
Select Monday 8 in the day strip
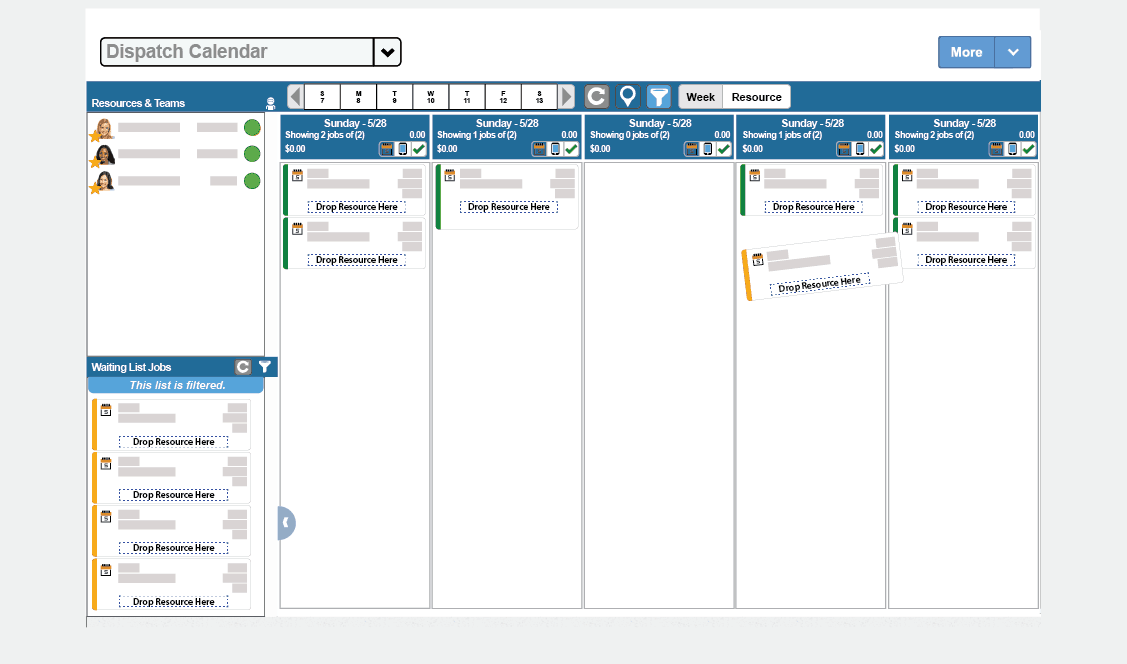(359, 96)
